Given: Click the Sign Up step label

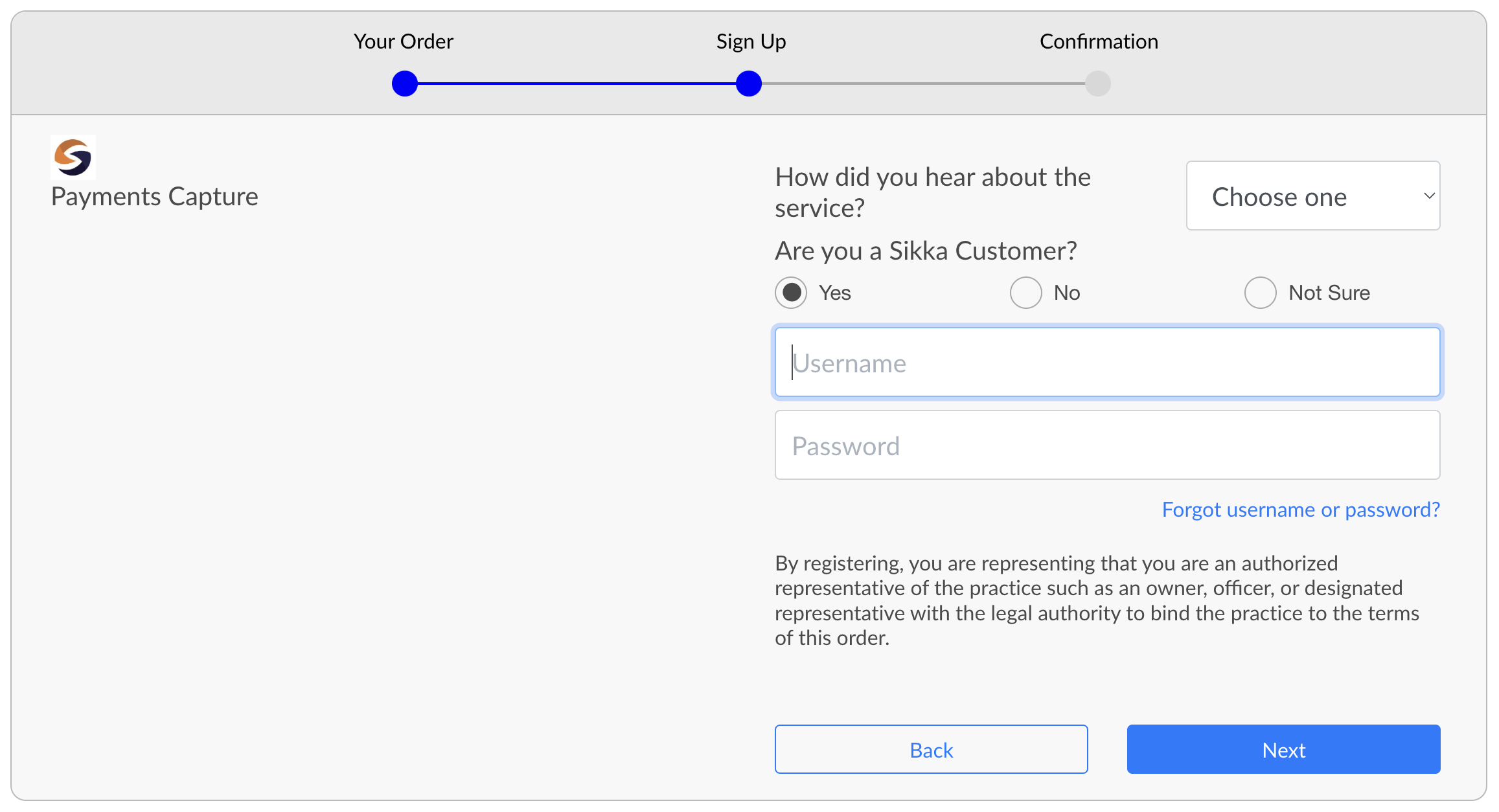Looking at the screenshot, I should [751, 41].
